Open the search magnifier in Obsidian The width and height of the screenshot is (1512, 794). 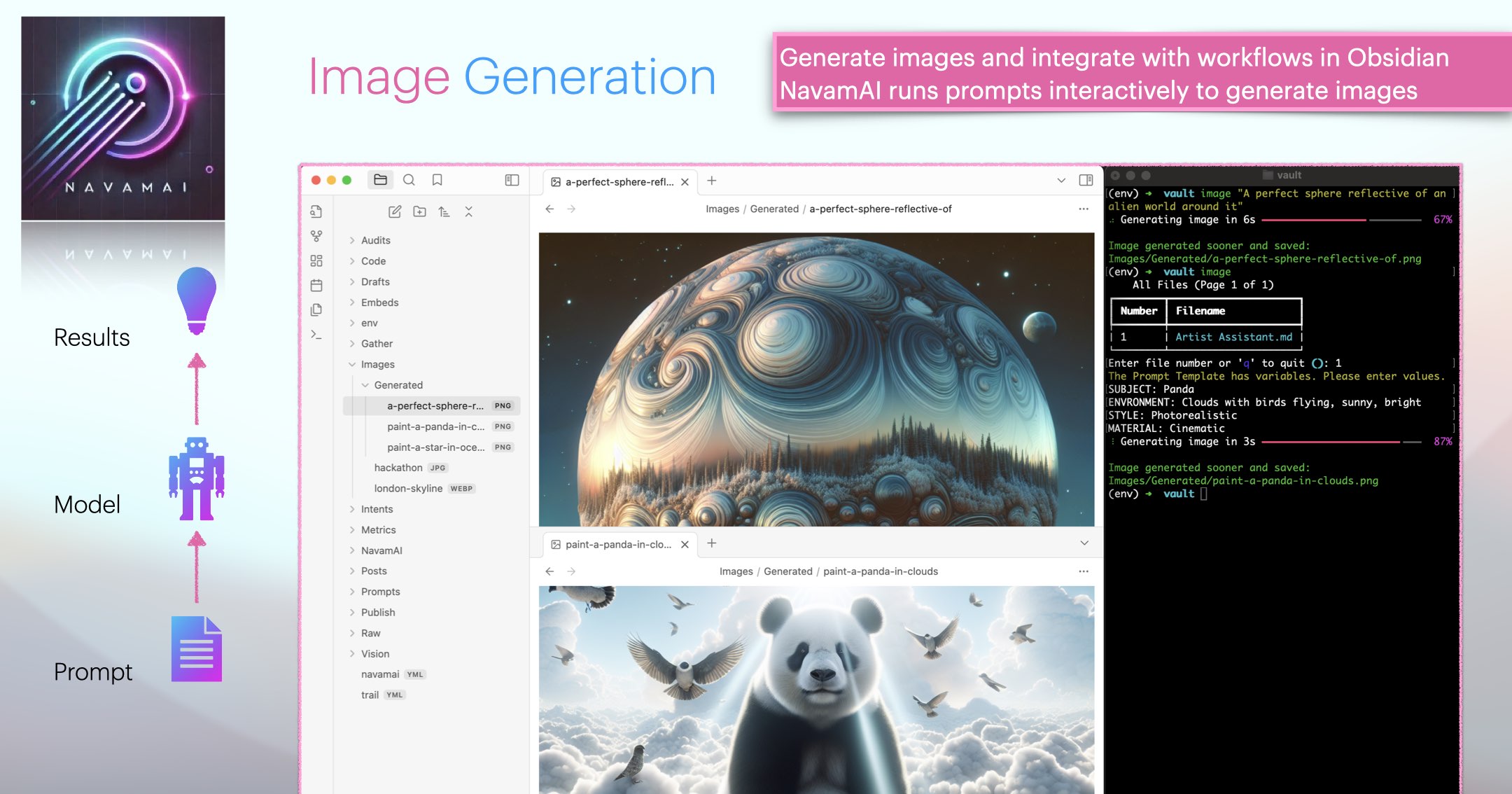click(409, 180)
